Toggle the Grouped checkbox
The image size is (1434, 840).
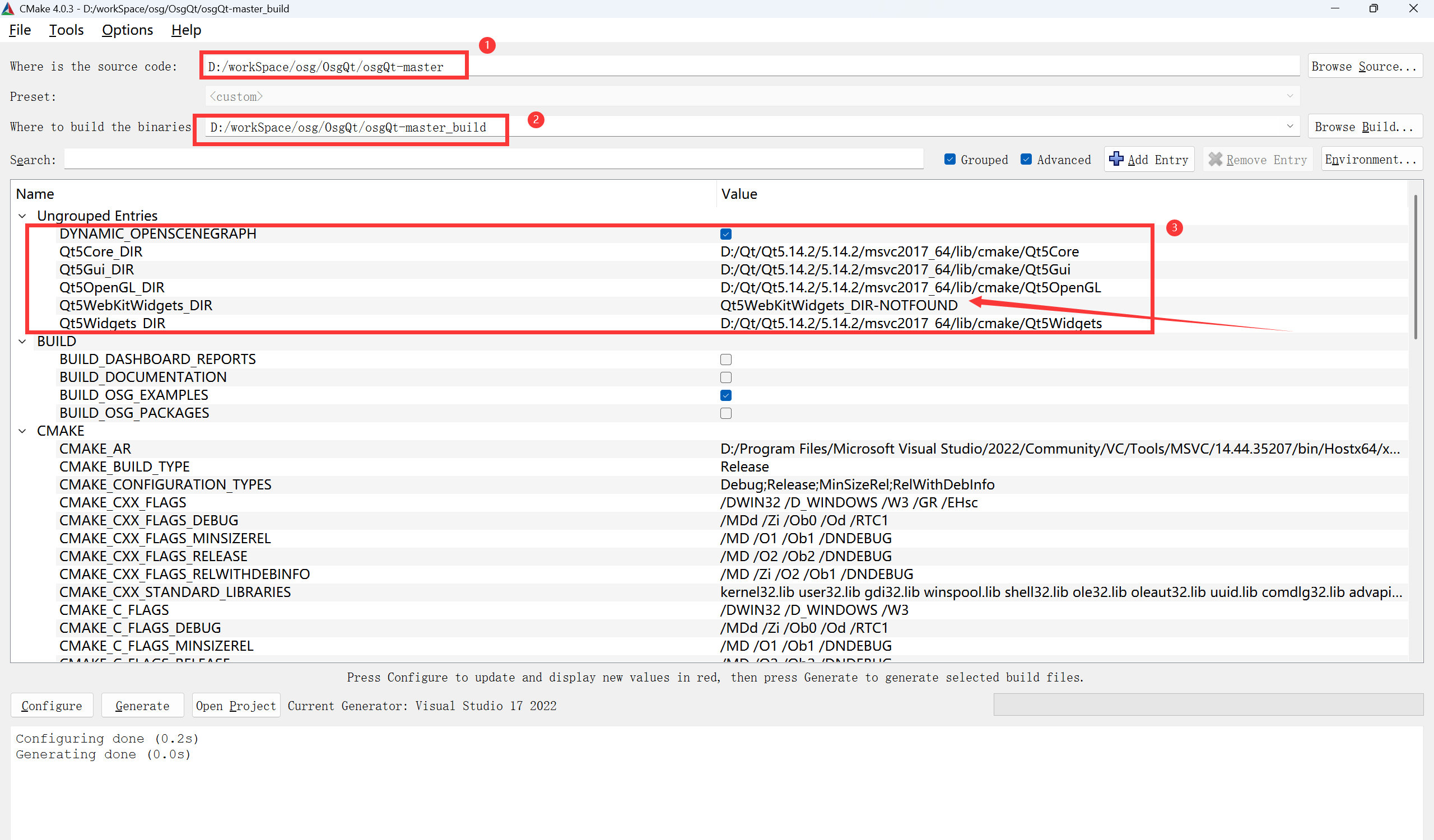[949, 159]
